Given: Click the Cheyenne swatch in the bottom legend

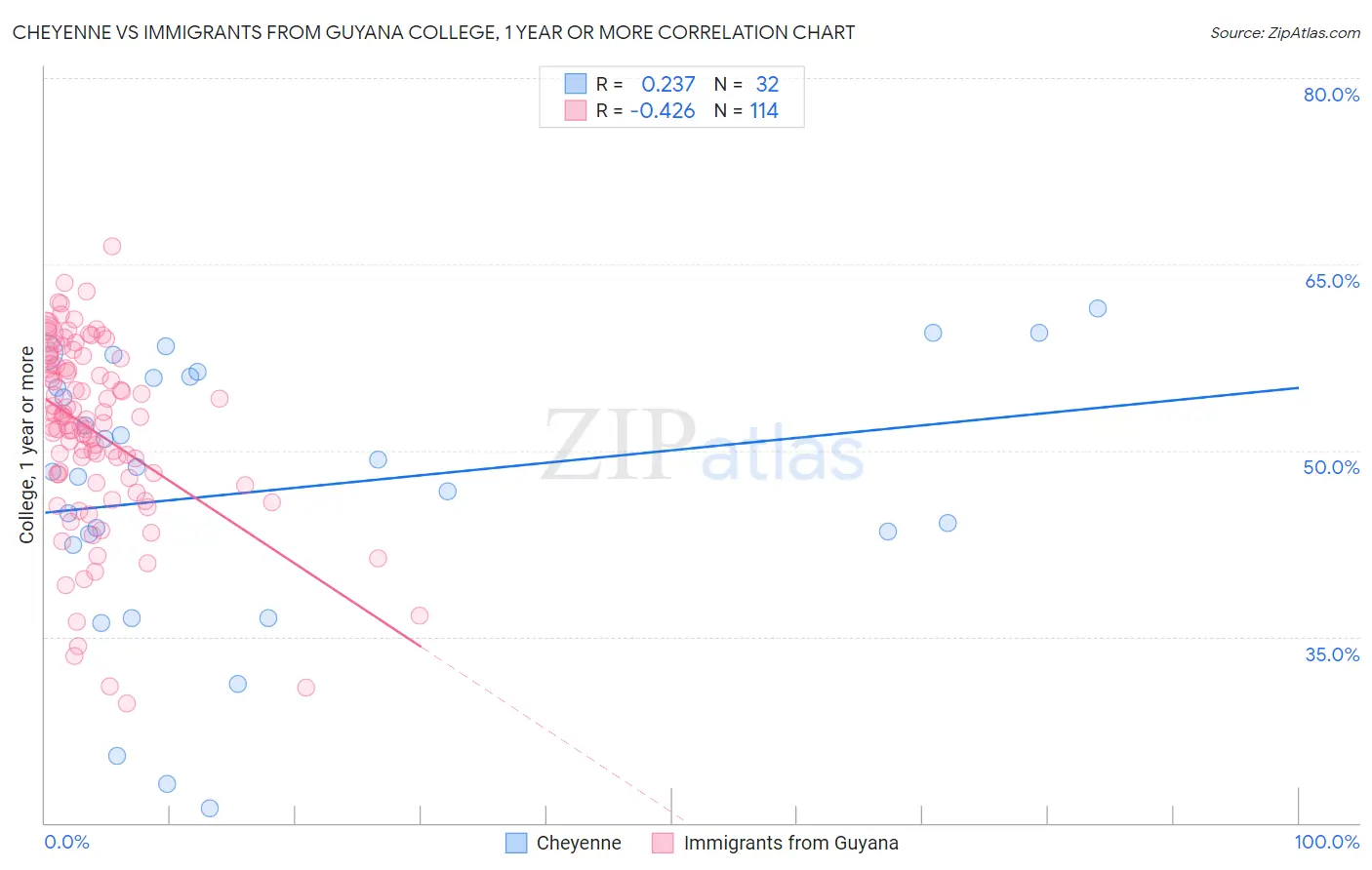Looking at the screenshot, I should click(516, 843).
